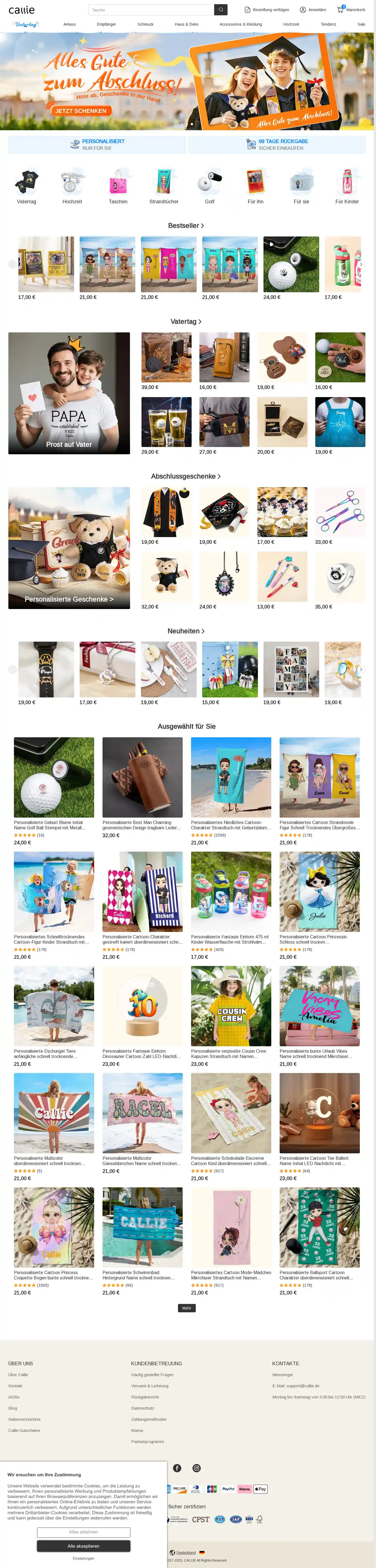Open the Instagram icon in footer
The height and width of the screenshot is (1568, 376).
197,1468
